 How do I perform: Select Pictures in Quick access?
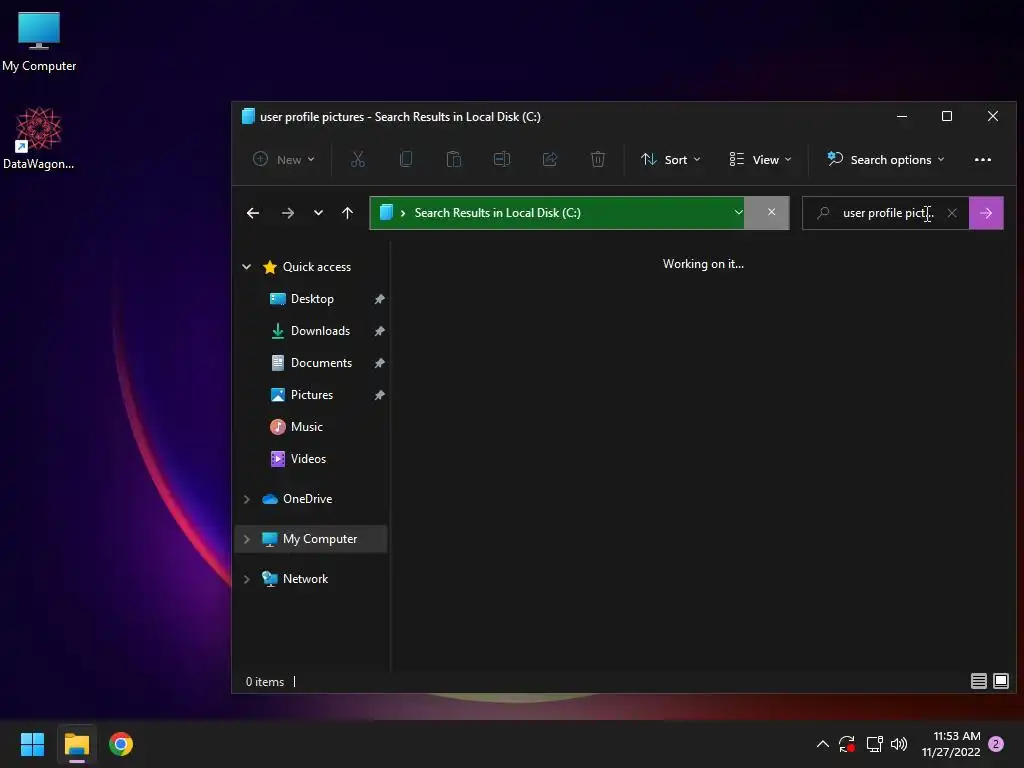pos(312,394)
